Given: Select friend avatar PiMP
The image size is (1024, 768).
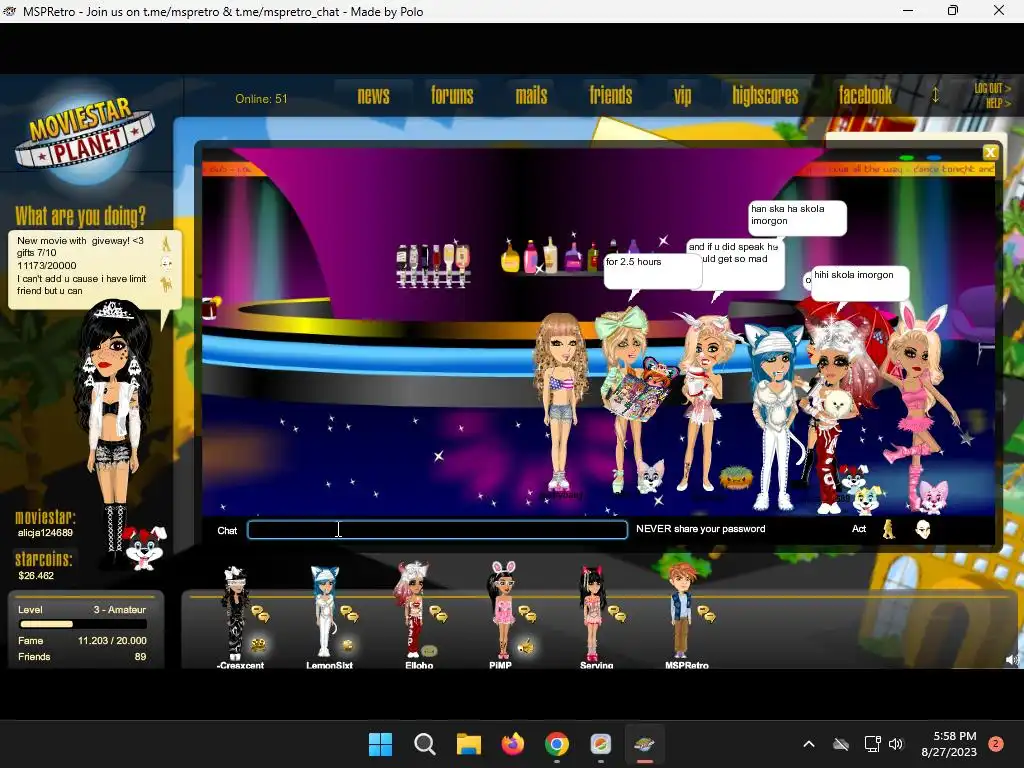Looking at the screenshot, I should click(502, 610).
